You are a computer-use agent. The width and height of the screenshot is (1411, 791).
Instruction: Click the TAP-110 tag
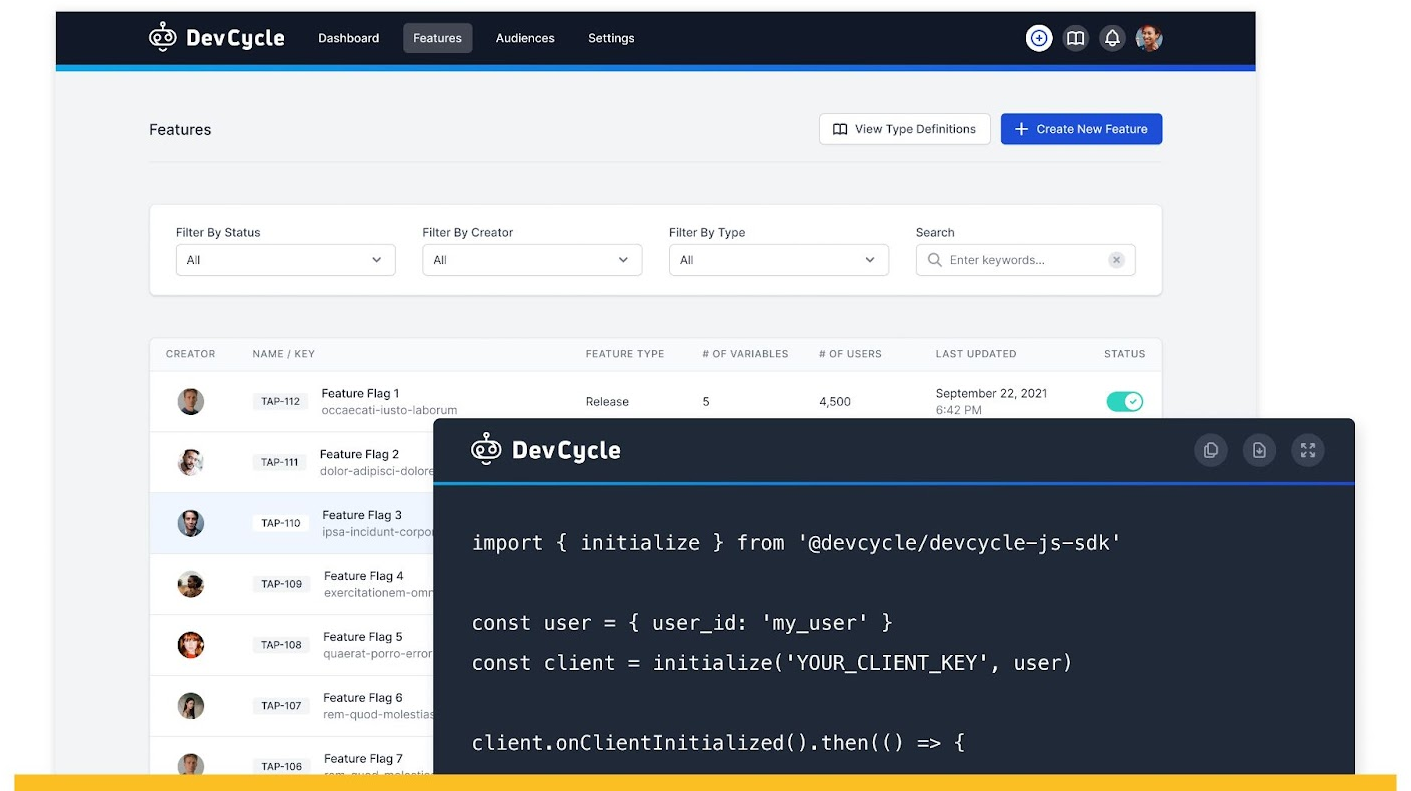point(281,523)
